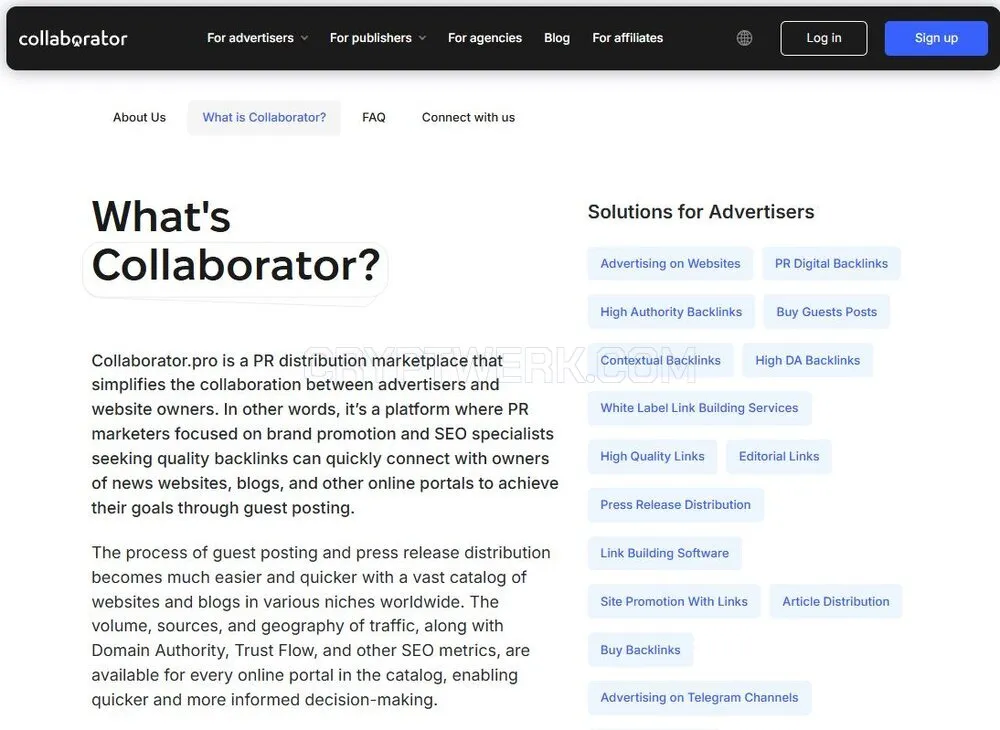Open Connect with us tab
This screenshot has height=730, width=1000.
pos(468,117)
